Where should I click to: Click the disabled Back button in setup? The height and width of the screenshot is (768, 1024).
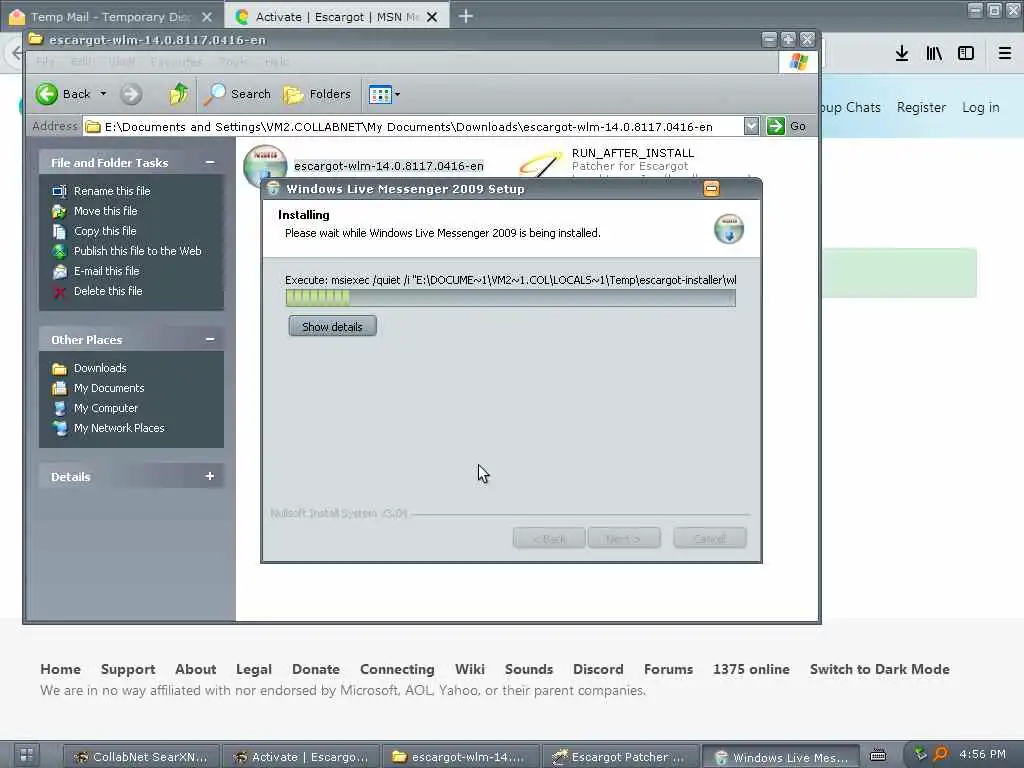549,538
